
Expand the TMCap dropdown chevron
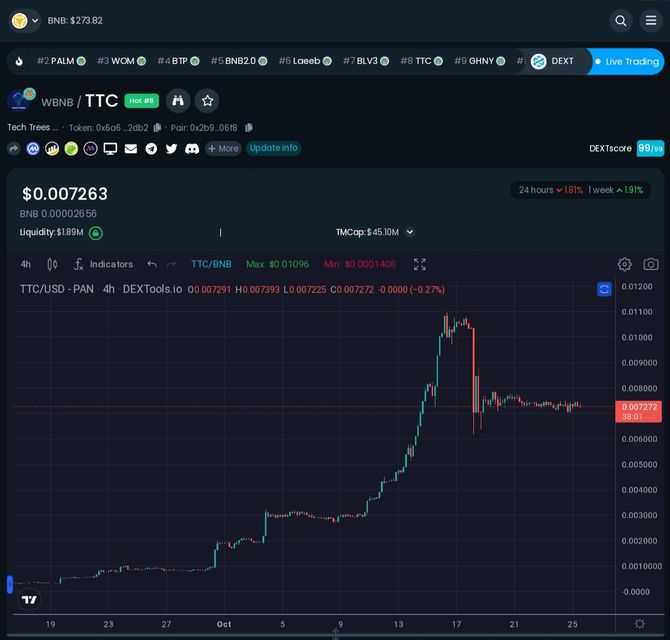409,232
